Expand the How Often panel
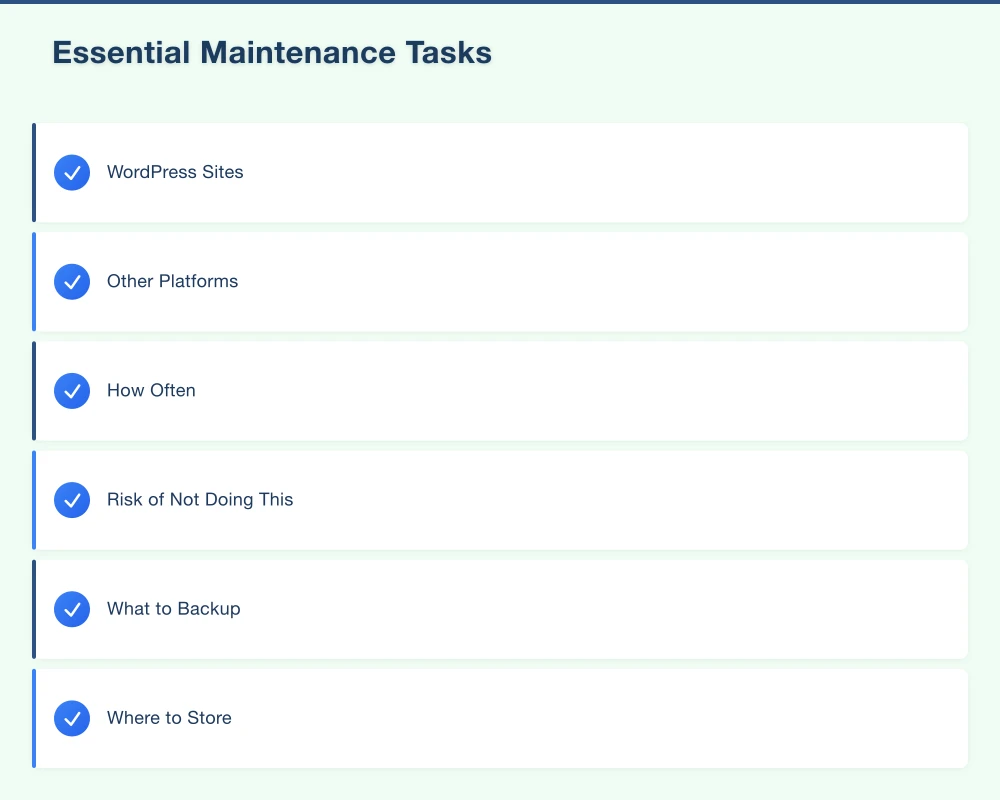 coord(500,391)
